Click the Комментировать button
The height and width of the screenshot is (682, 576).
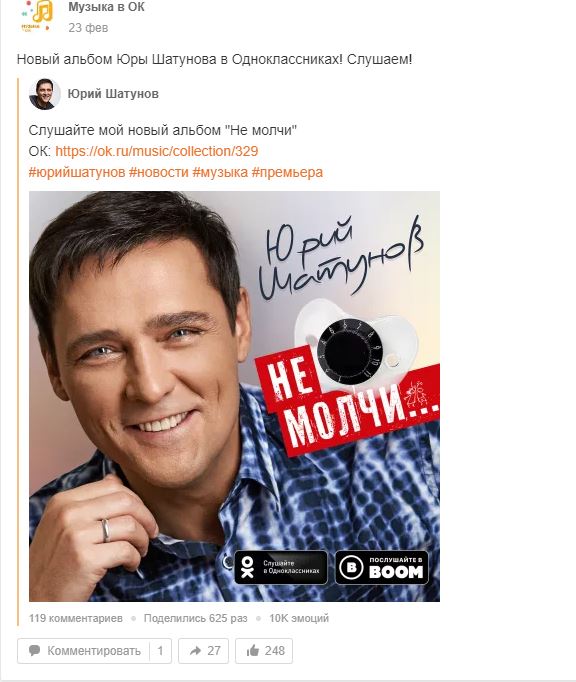94,651
